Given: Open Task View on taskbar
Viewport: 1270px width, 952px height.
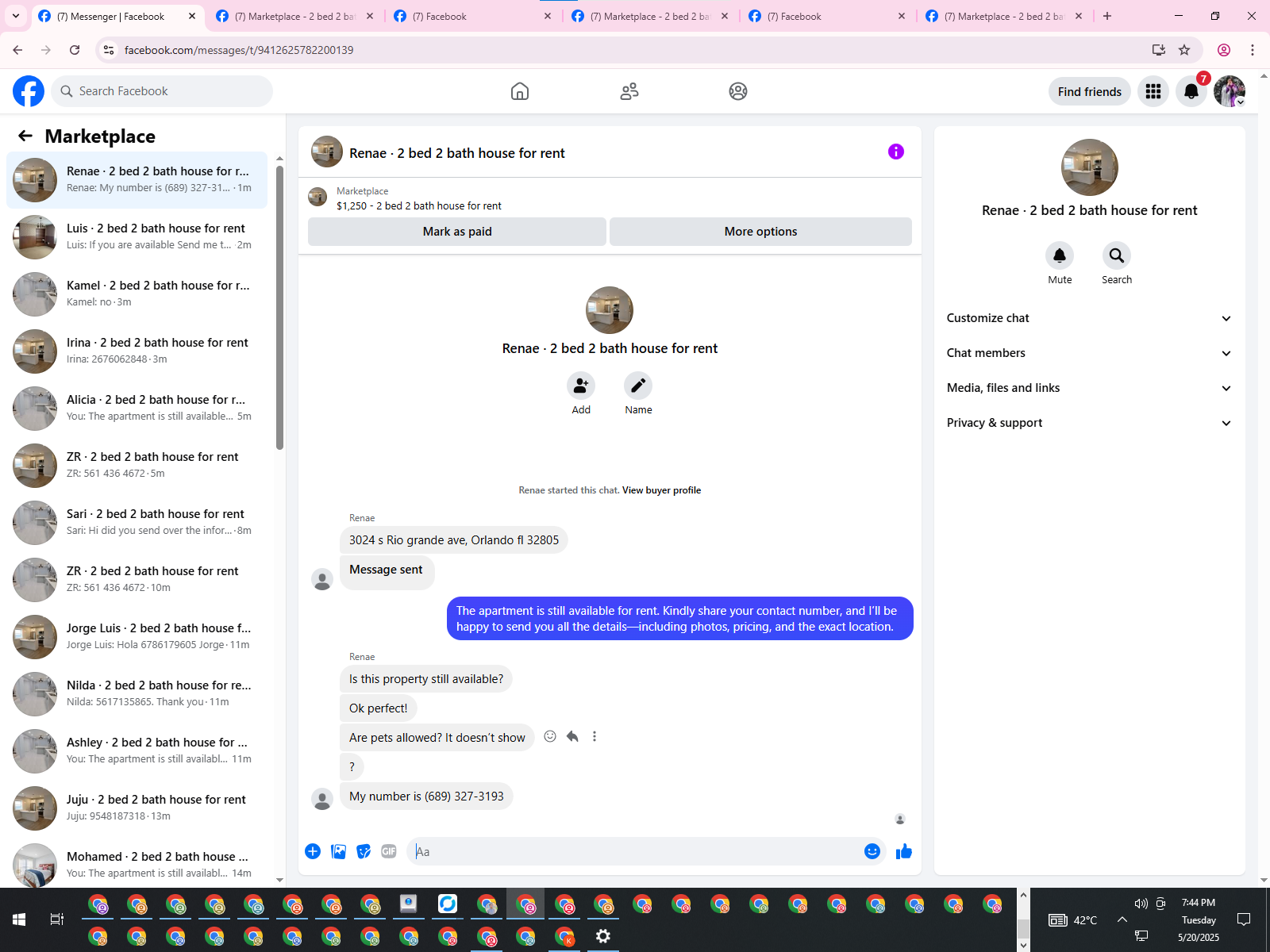Looking at the screenshot, I should pos(57,919).
